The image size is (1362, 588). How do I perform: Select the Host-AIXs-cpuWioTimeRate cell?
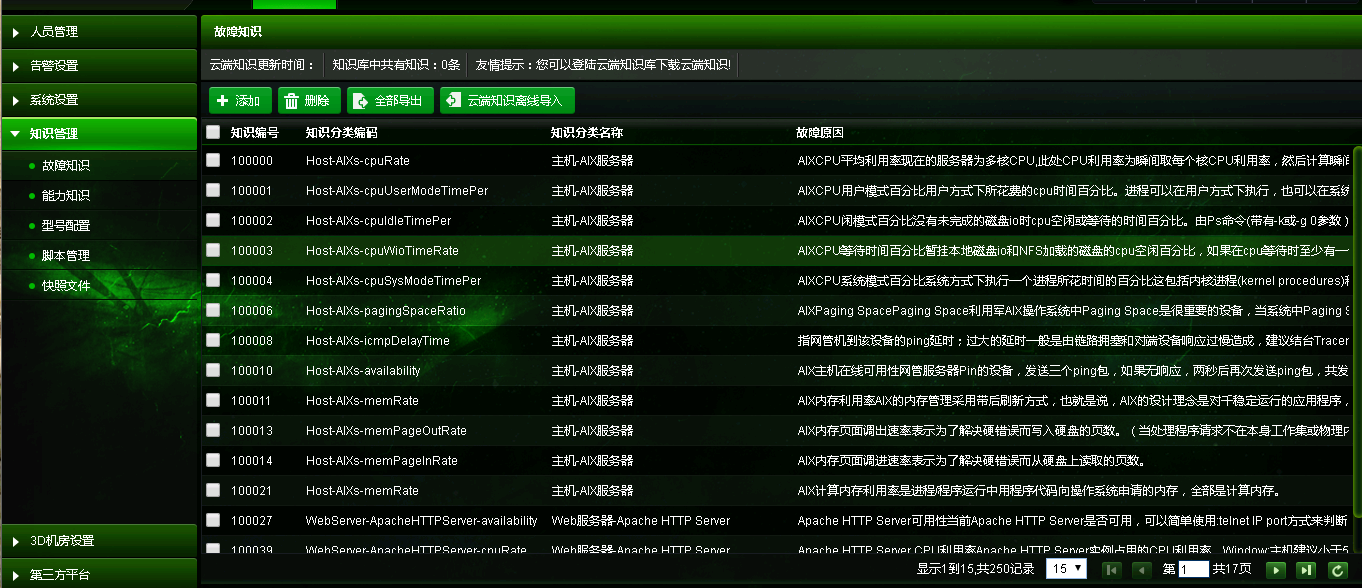(x=382, y=251)
